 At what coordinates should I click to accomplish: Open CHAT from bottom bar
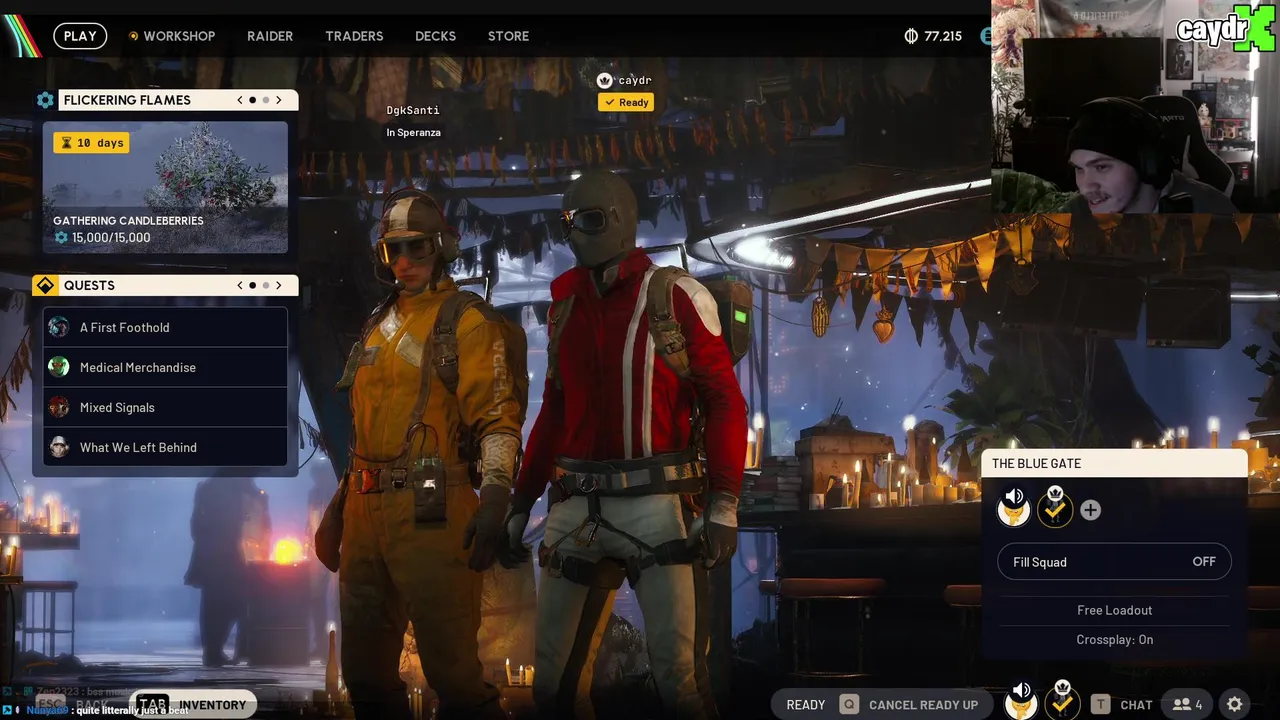(x=1136, y=705)
